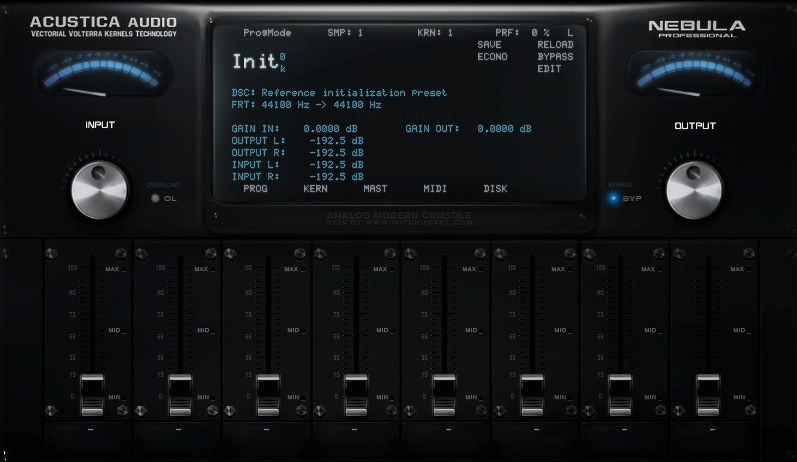
Task: Click the KRN: 1 readout
Action: [435, 33]
